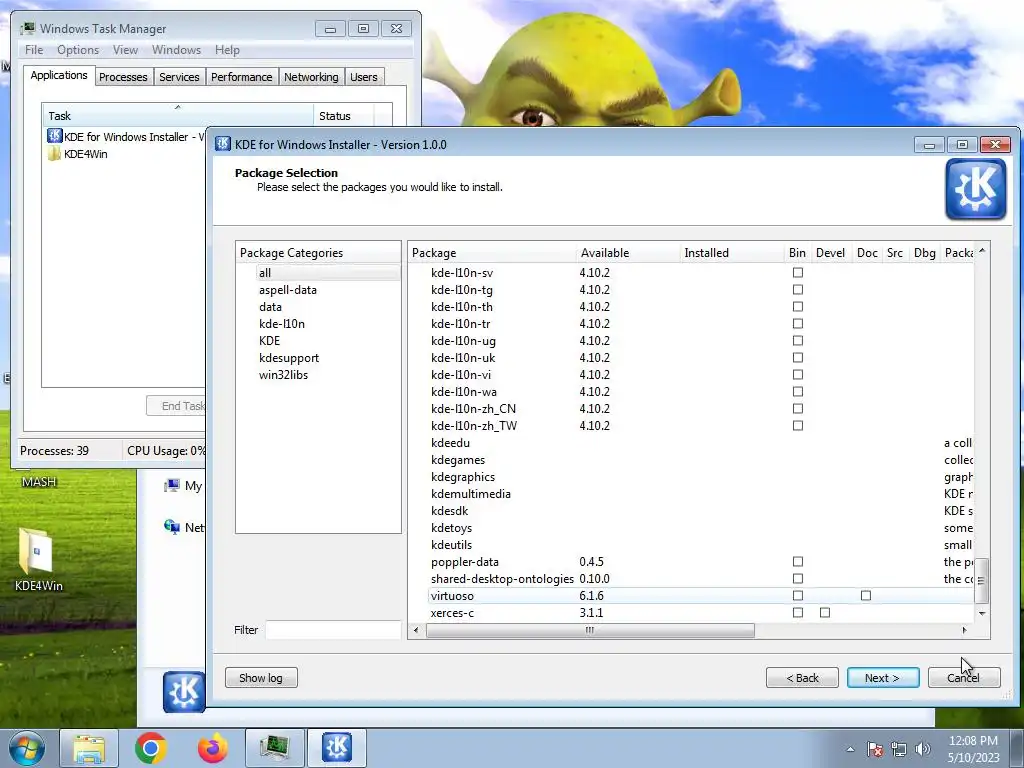Sort by Package column header

click(x=492, y=253)
